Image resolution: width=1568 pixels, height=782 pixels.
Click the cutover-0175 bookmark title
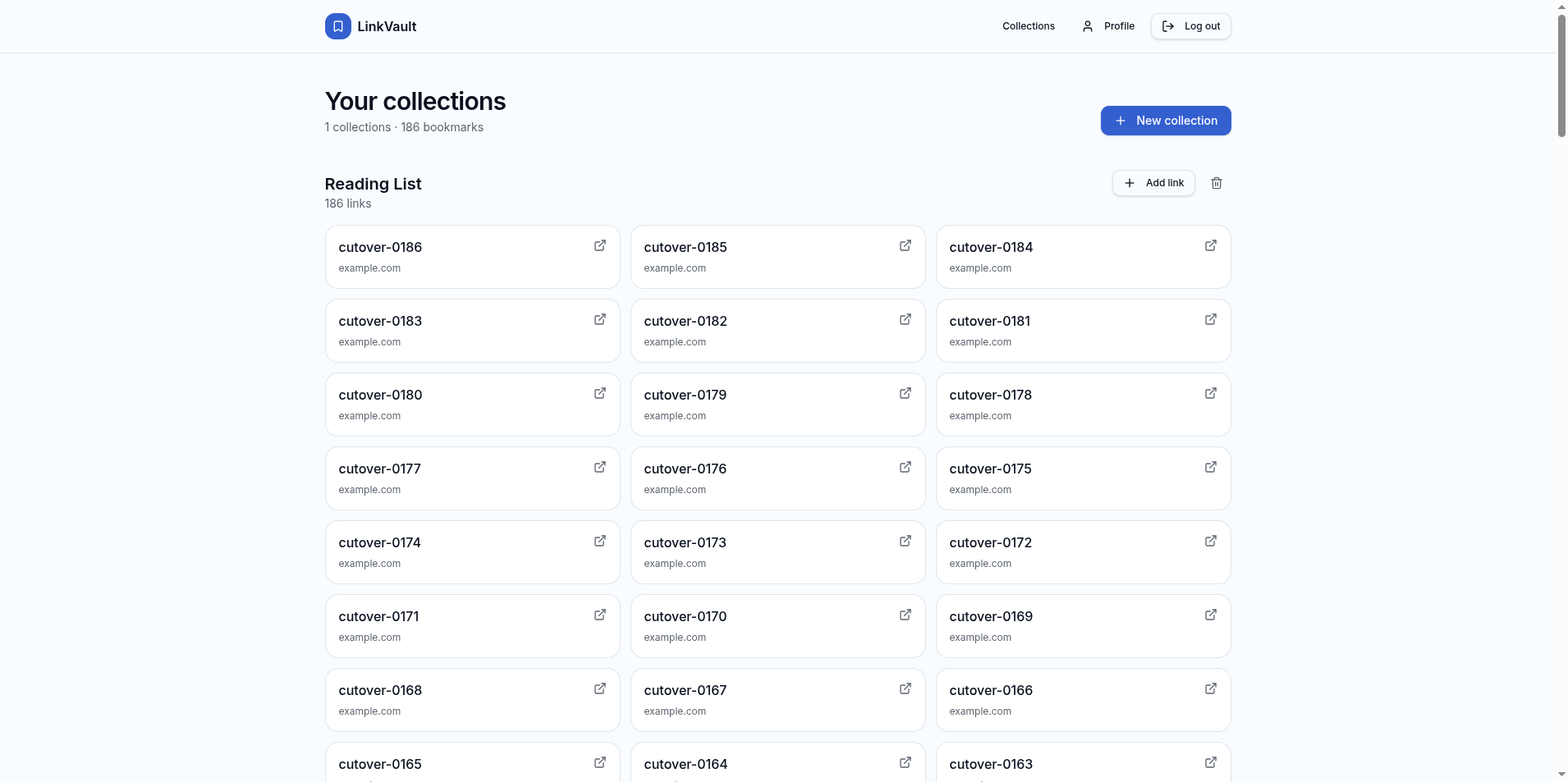coord(990,469)
